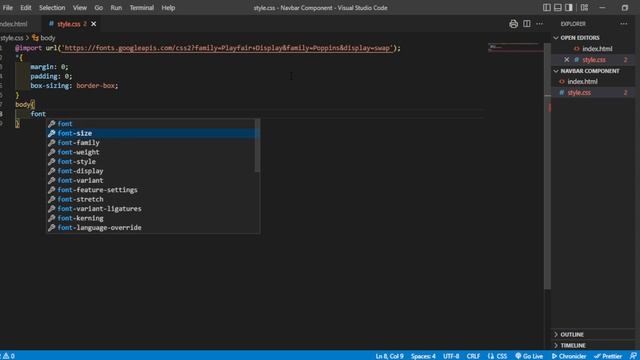Viewport: 640px width, 360px height.
Task: Open the Run menu
Action: tap(116, 8)
